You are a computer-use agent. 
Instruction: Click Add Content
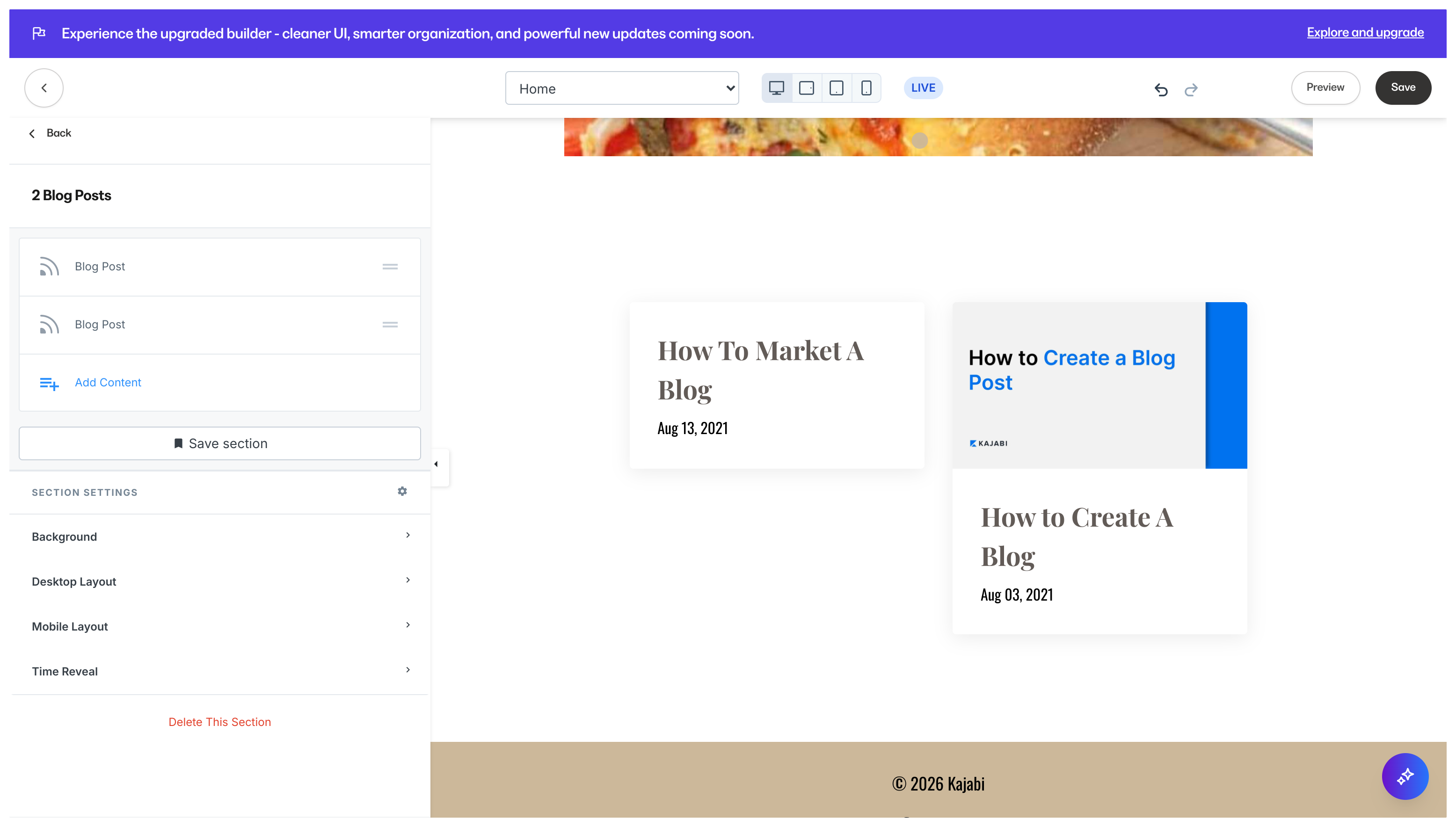tap(108, 382)
